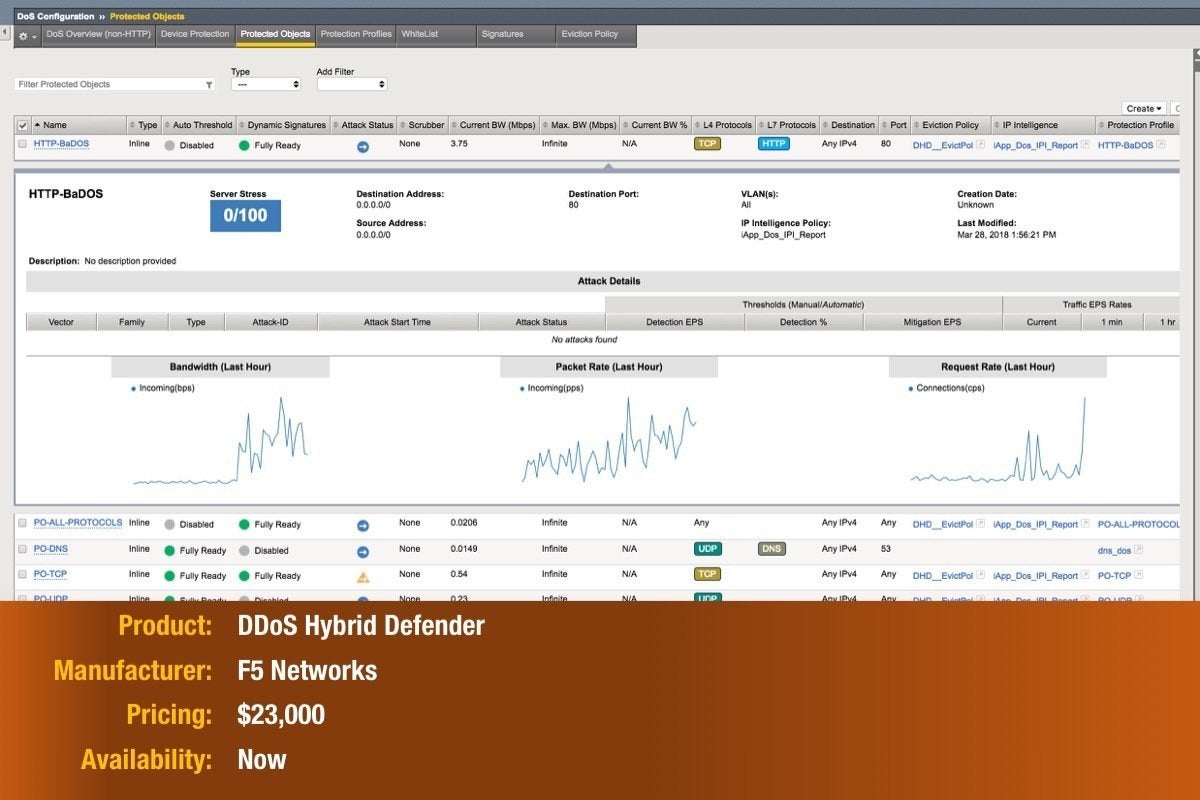Switch to Device Protection tab
This screenshot has height=800, width=1200.
pos(195,34)
